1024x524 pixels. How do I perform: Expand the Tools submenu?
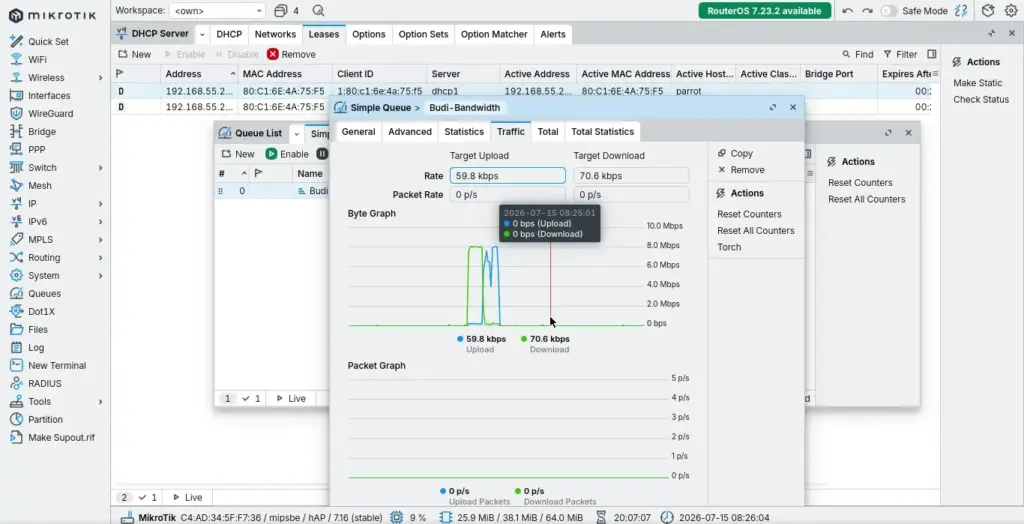coord(101,402)
